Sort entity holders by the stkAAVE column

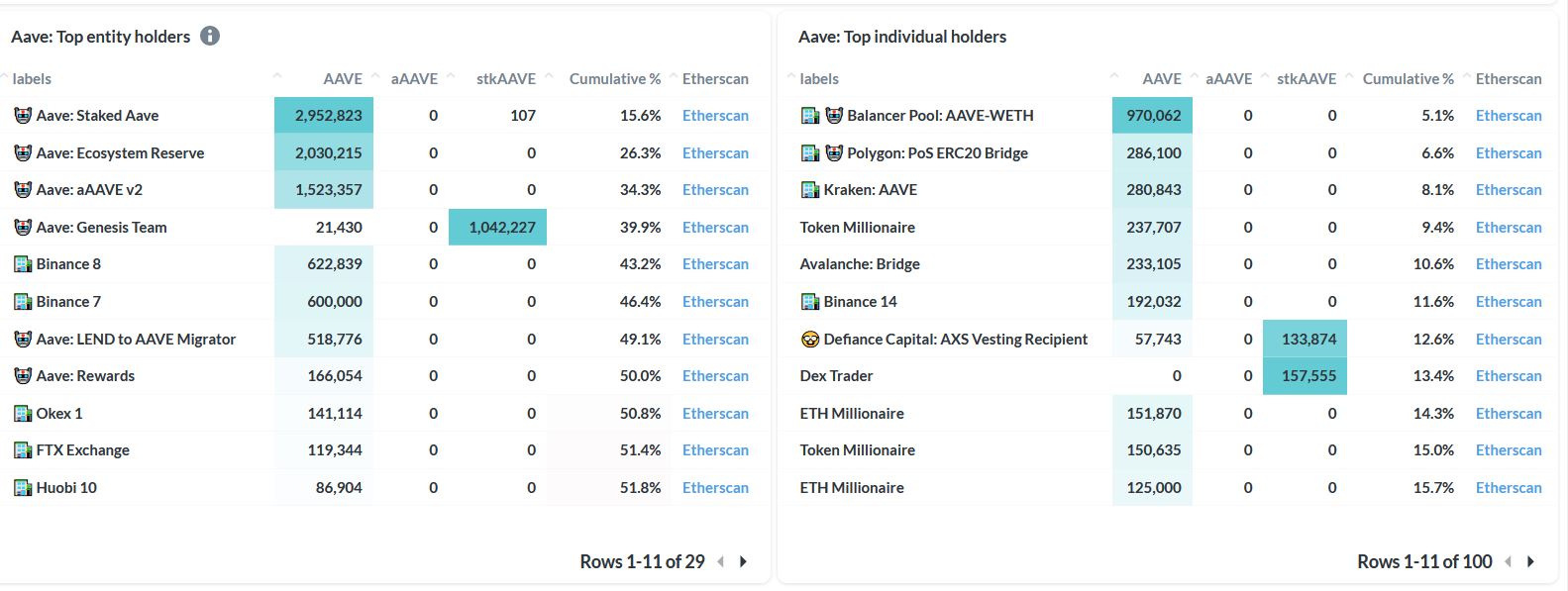click(506, 78)
